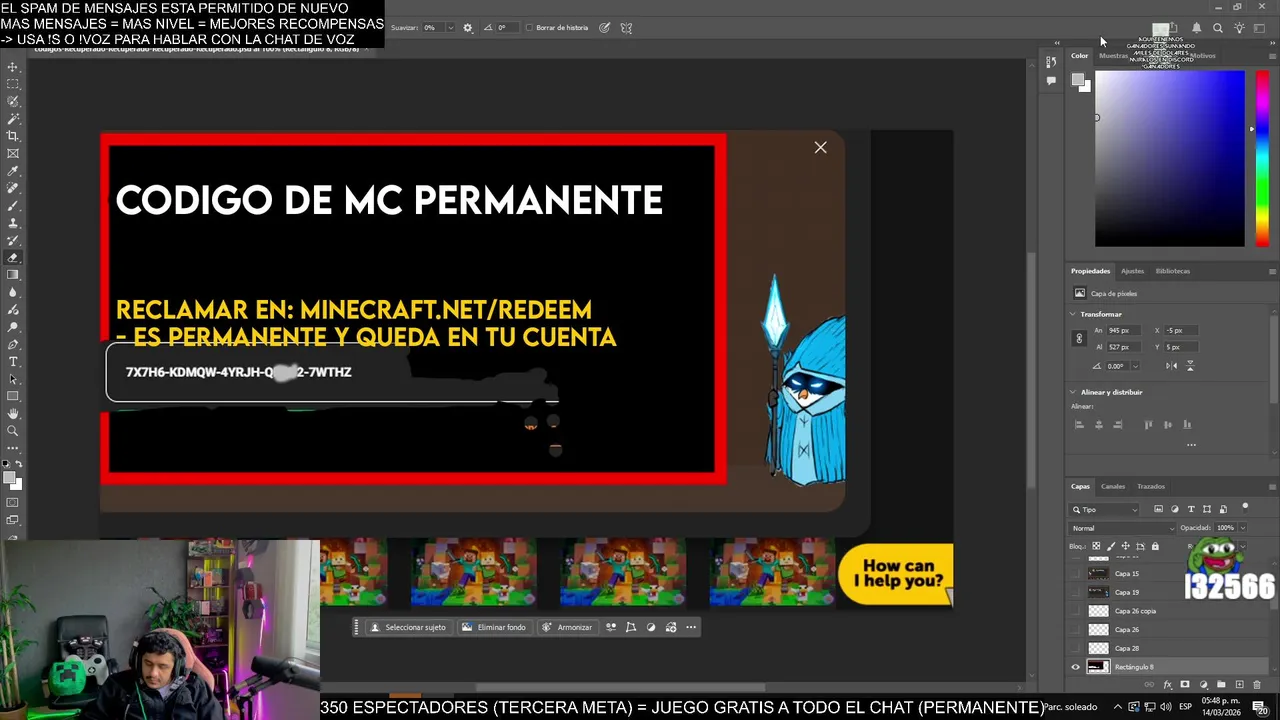Select the Gradient tool

pyautogui.click(x=13, y=274)
